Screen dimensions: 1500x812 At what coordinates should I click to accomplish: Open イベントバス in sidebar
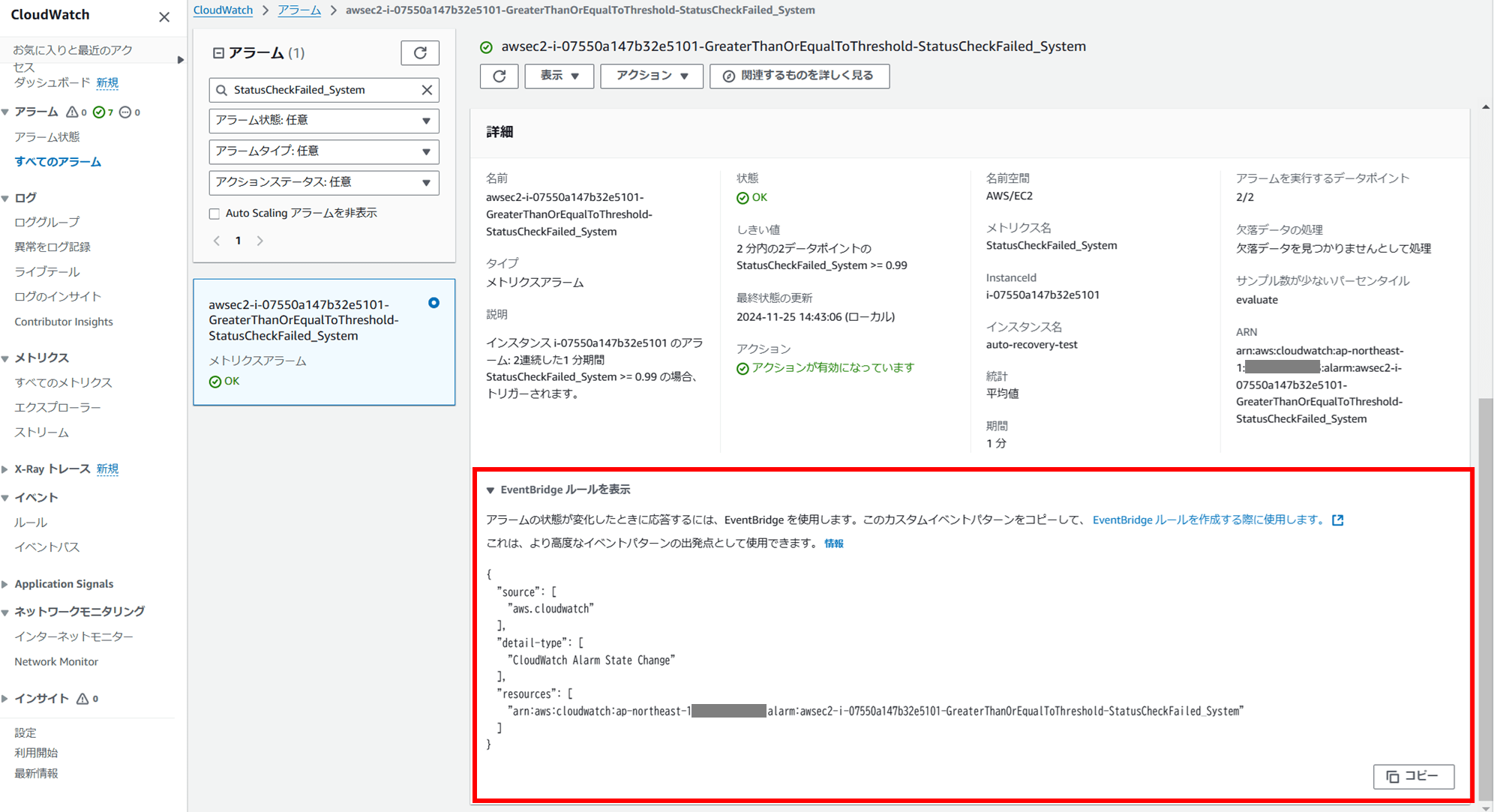[46, 547]
